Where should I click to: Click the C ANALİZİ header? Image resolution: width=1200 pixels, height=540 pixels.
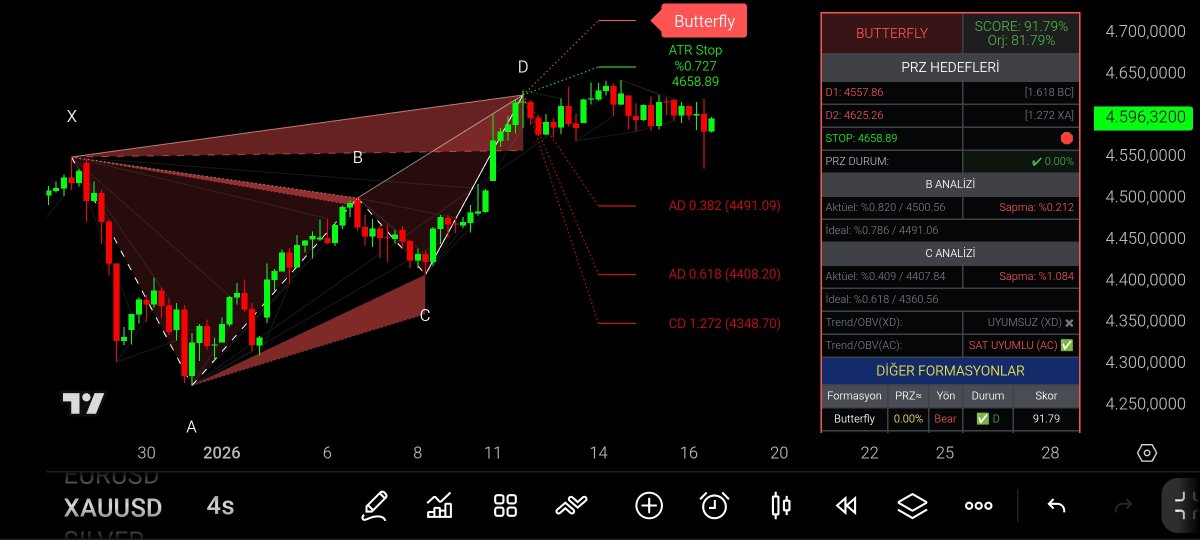950,253
